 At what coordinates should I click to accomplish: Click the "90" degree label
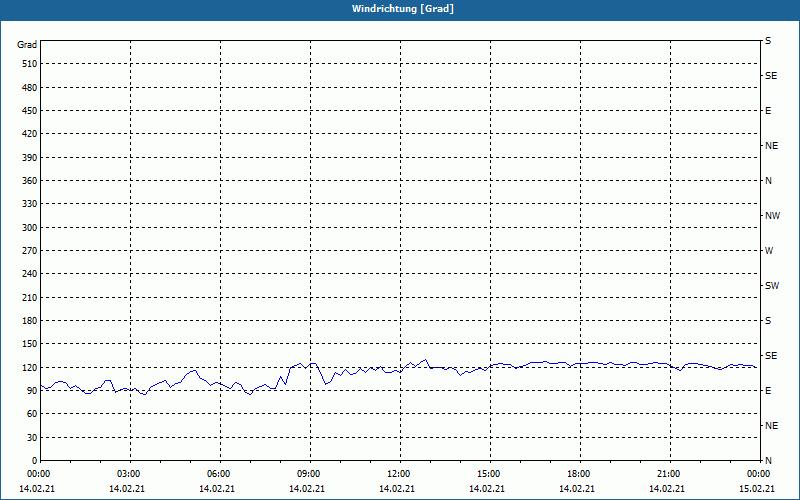32,391
